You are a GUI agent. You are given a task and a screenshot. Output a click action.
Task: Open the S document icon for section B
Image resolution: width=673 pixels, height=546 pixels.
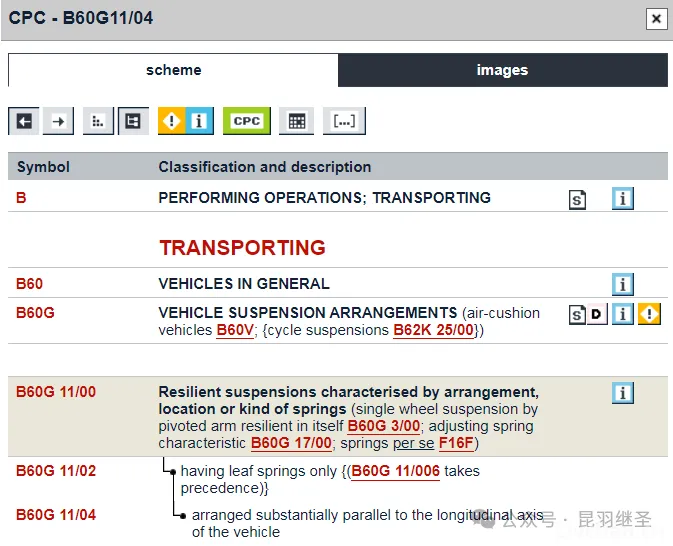(x=577, y=199)
